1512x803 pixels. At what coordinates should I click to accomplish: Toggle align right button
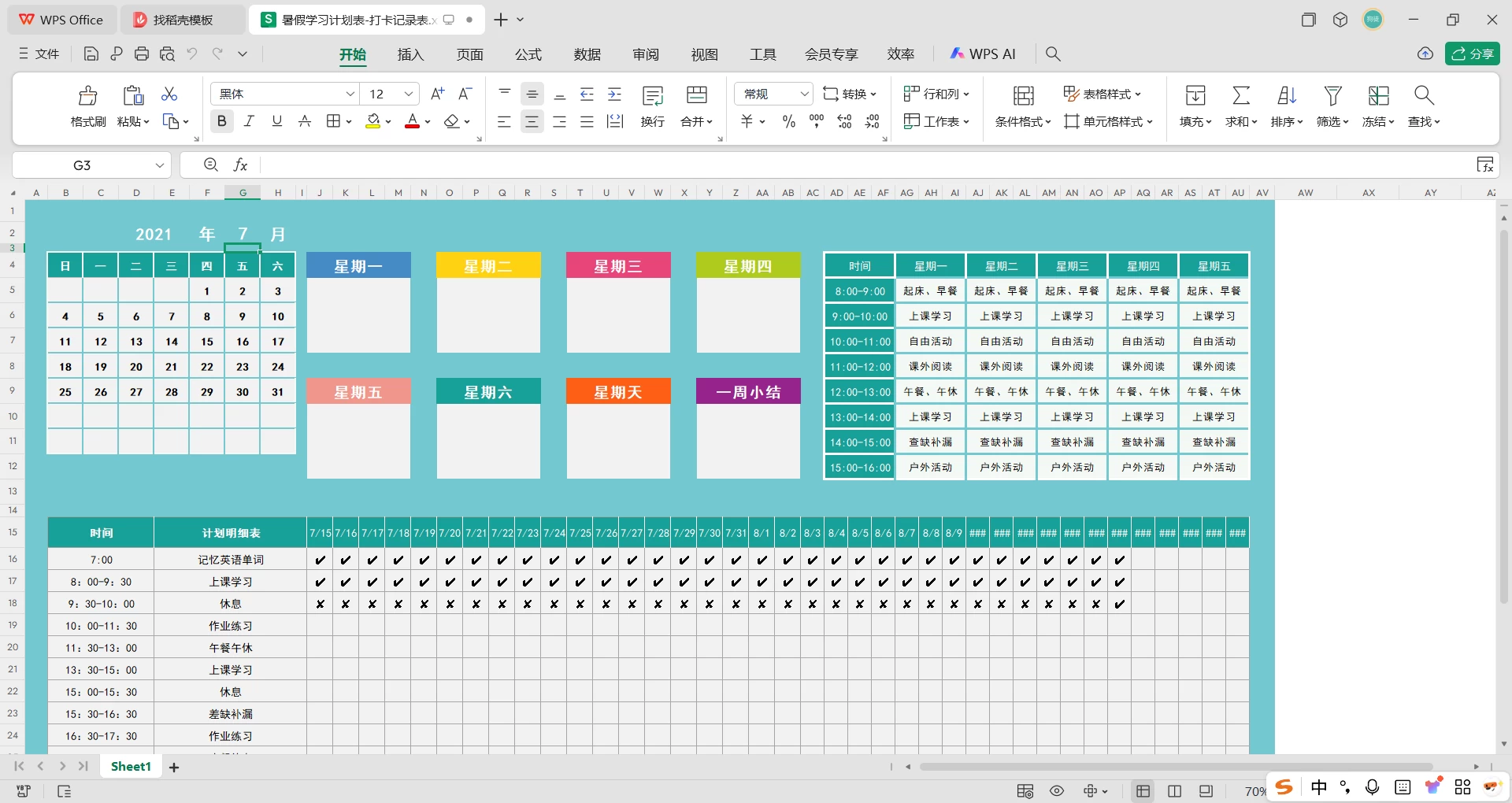pyautogui.click(x=560, y=121)
